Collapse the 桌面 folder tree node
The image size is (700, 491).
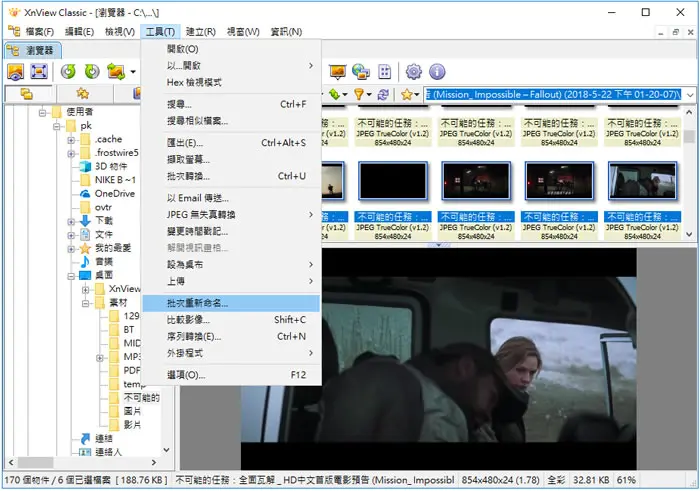click(x=71, y=276)
